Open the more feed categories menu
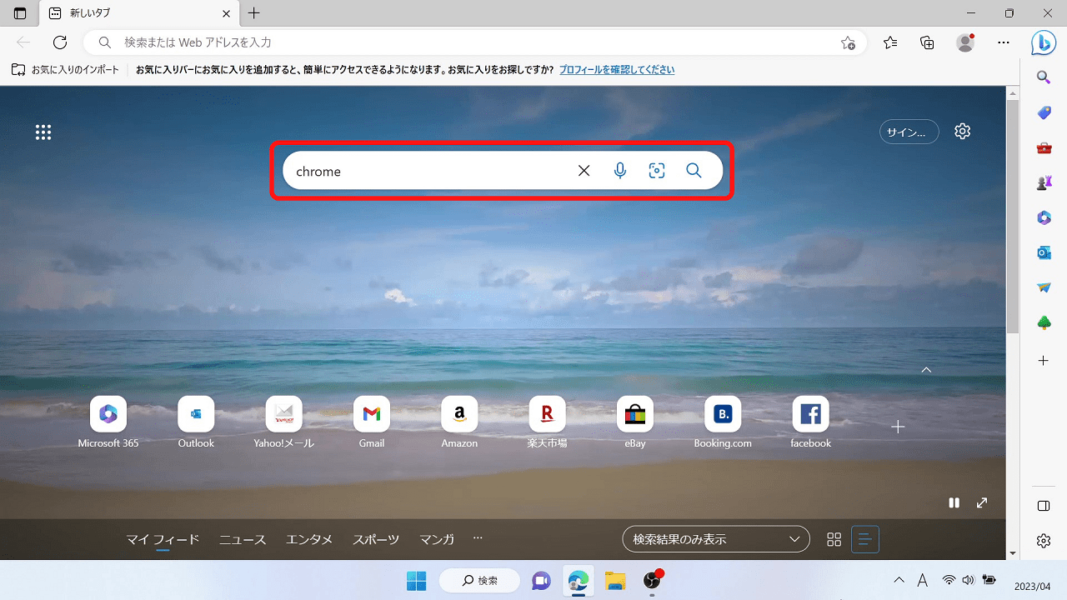Image resolution: width=1067 pixels, height=600 pixels. (477, 538)
